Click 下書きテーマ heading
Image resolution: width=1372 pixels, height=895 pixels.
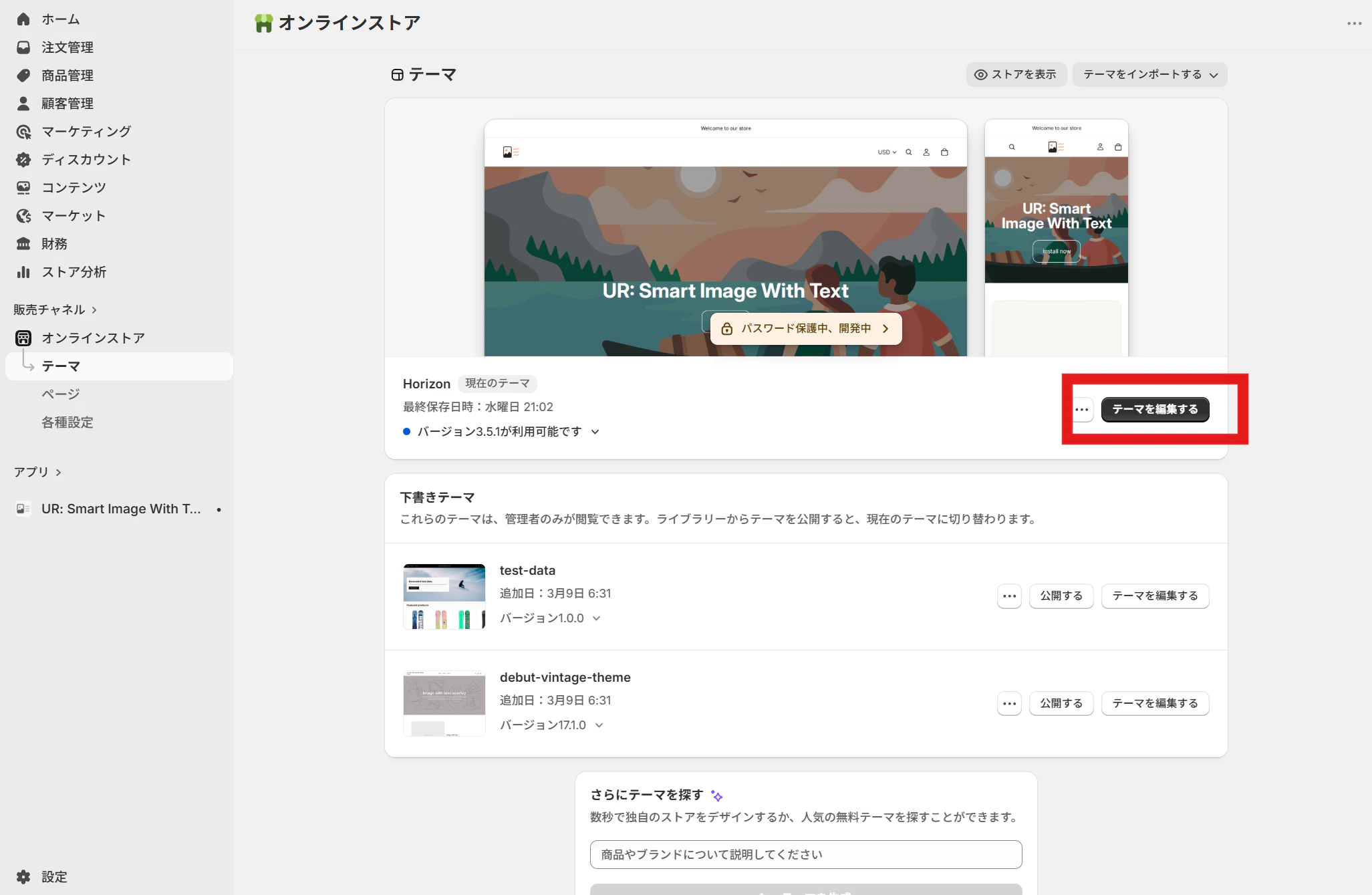click(x=437, y=498)
